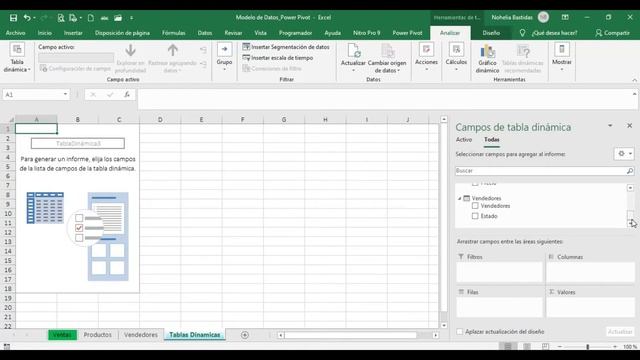Expand the formula bar
640x360 pixels.
click(634, 94)
